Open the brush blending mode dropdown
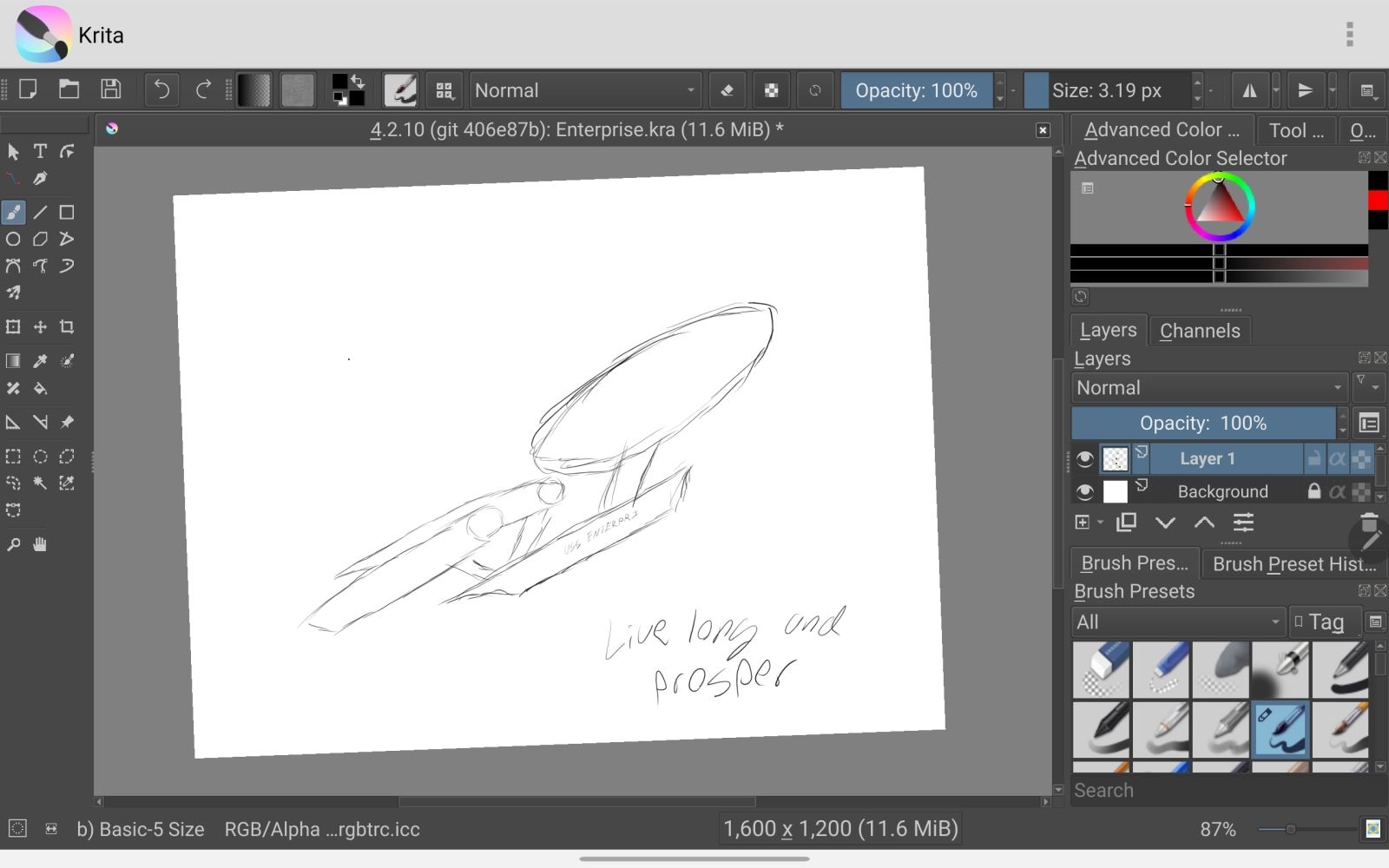 (585, 90)
